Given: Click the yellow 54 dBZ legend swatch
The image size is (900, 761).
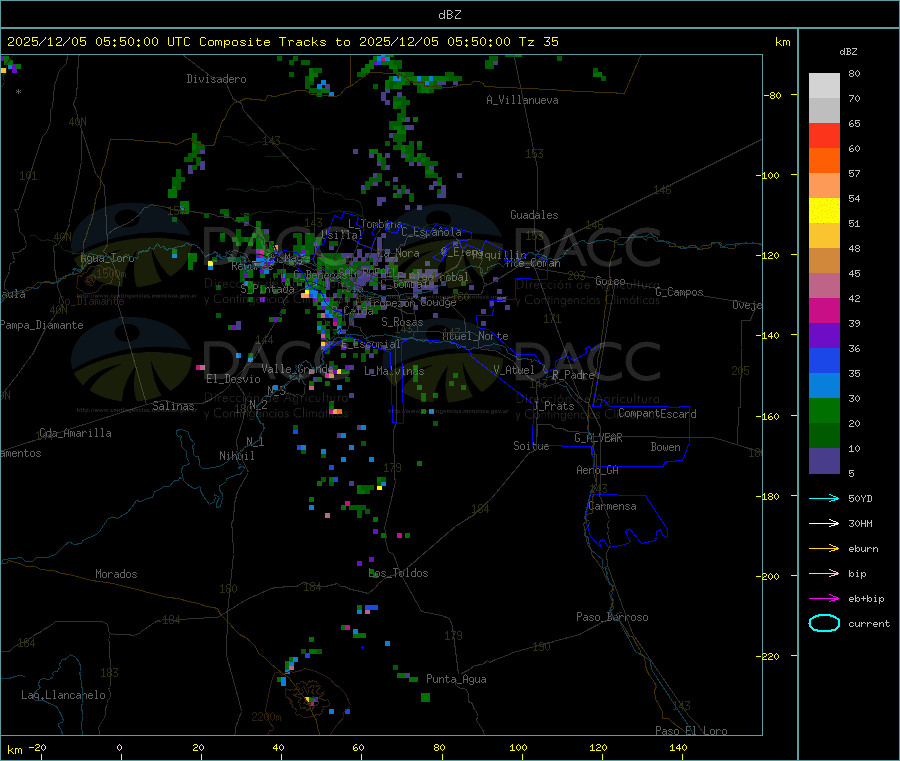Looking at the screenshot, I should point(824,211).
